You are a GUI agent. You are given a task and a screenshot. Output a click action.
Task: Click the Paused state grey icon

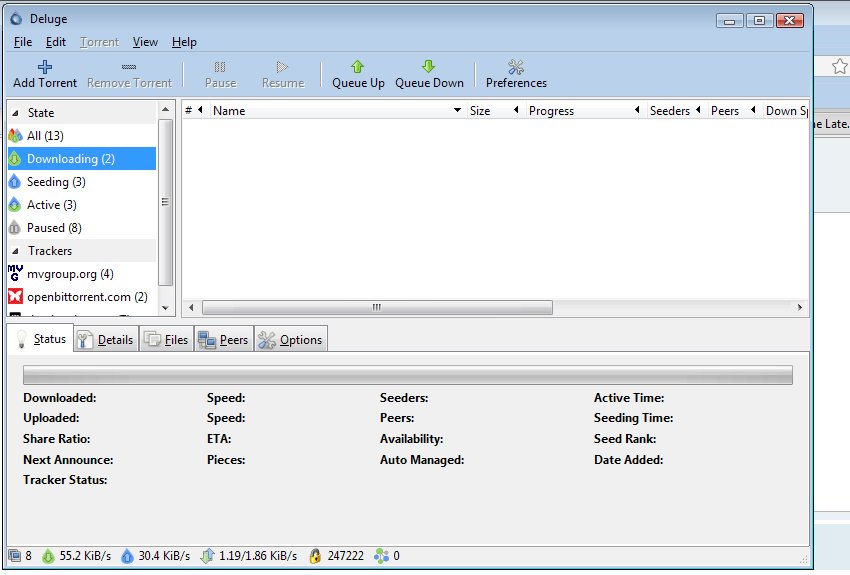point(15,228)
